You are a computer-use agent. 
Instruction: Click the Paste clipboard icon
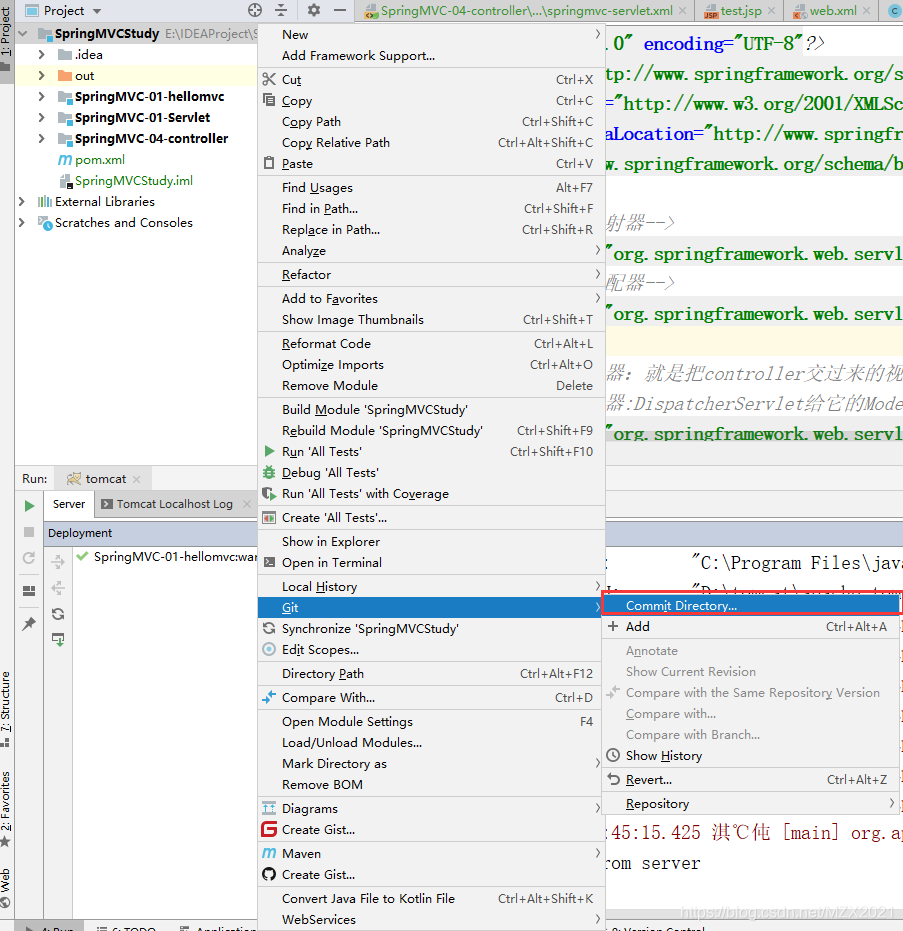point(269,163)
